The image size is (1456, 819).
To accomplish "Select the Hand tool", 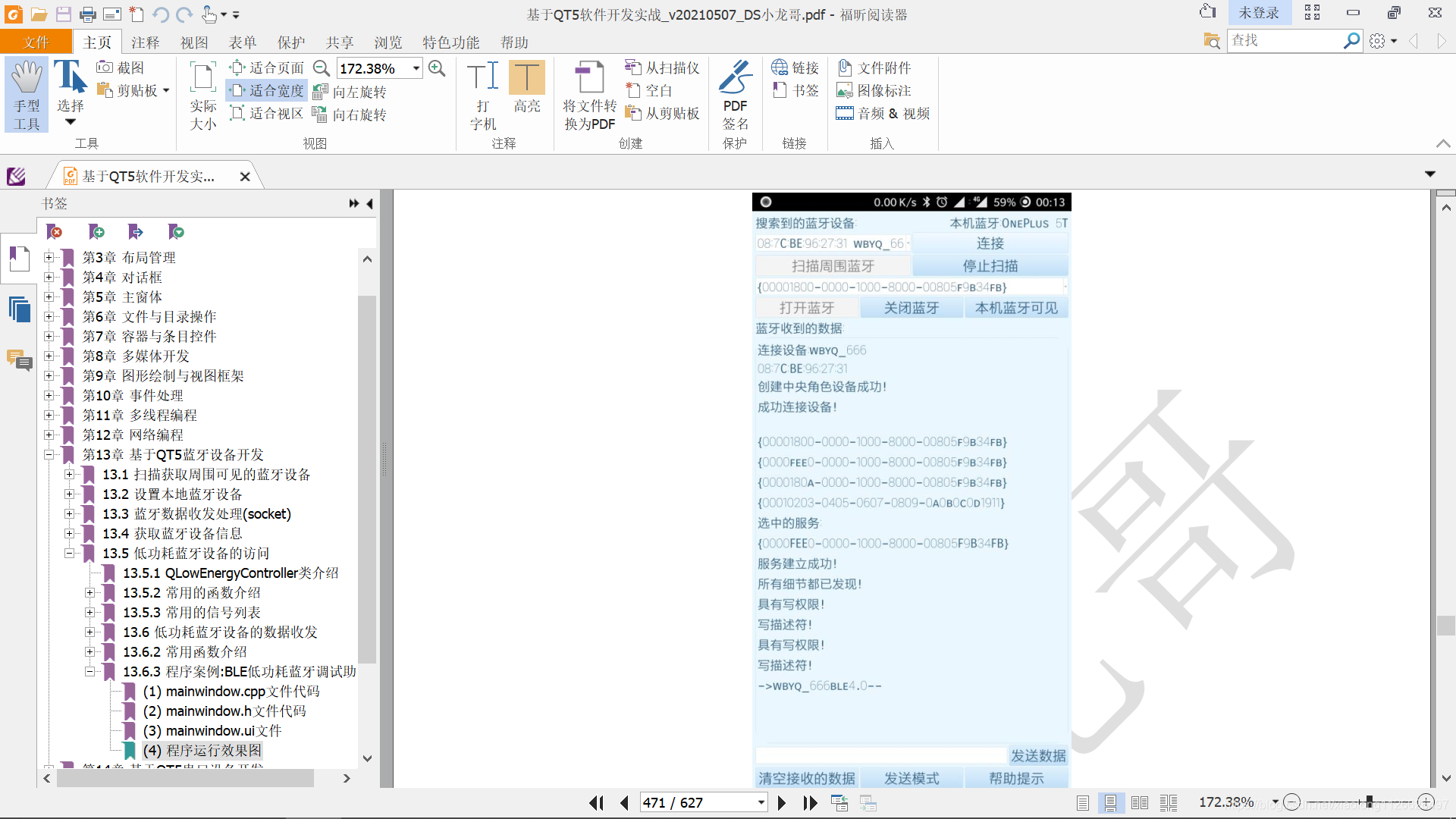I will click(x=27, y=93).
